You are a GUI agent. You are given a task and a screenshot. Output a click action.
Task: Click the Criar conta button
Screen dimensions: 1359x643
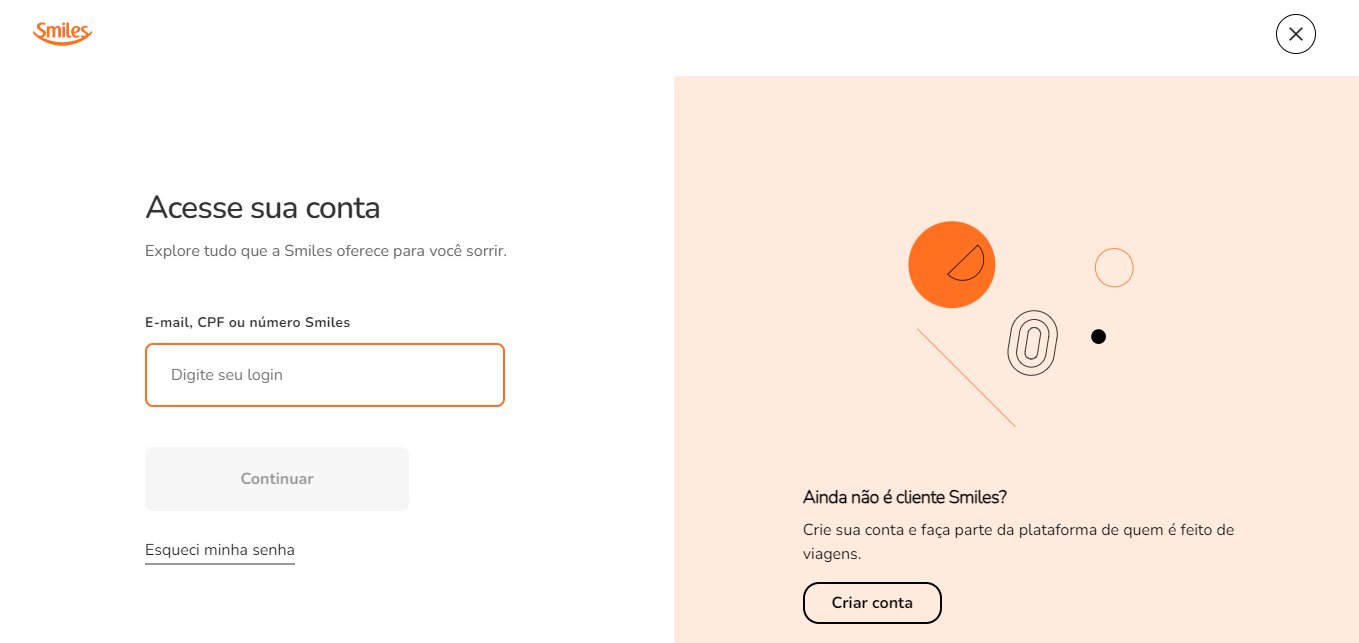pyautogui.click(x=872, y=603)
